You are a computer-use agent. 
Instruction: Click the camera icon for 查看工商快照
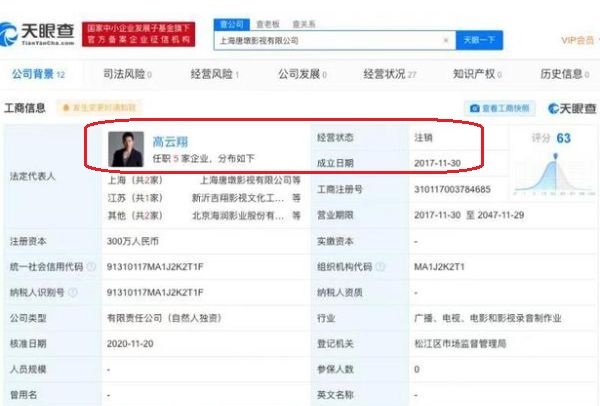[474, 109]
